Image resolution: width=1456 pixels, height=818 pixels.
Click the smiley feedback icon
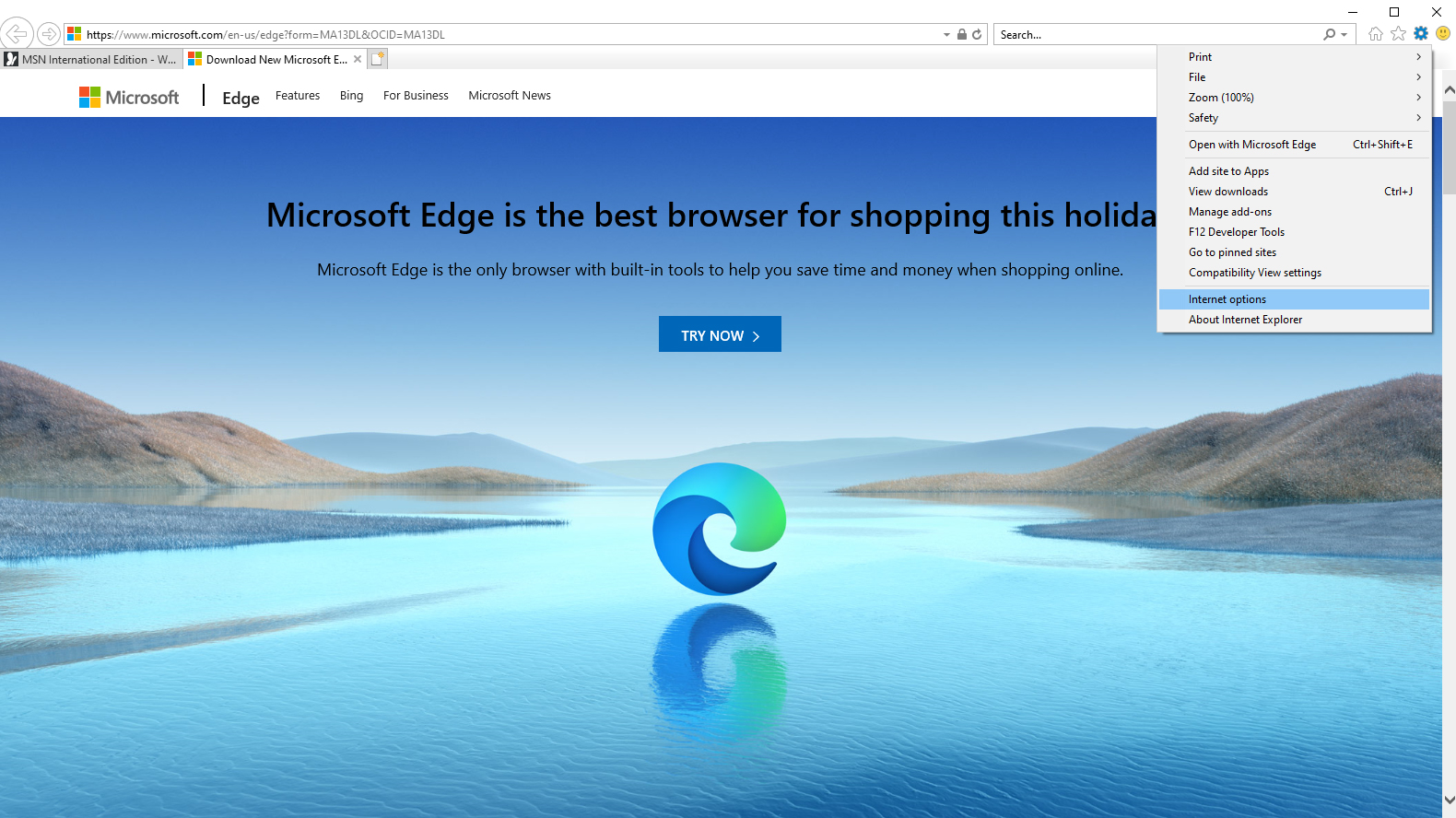[x=1443, y=34]
